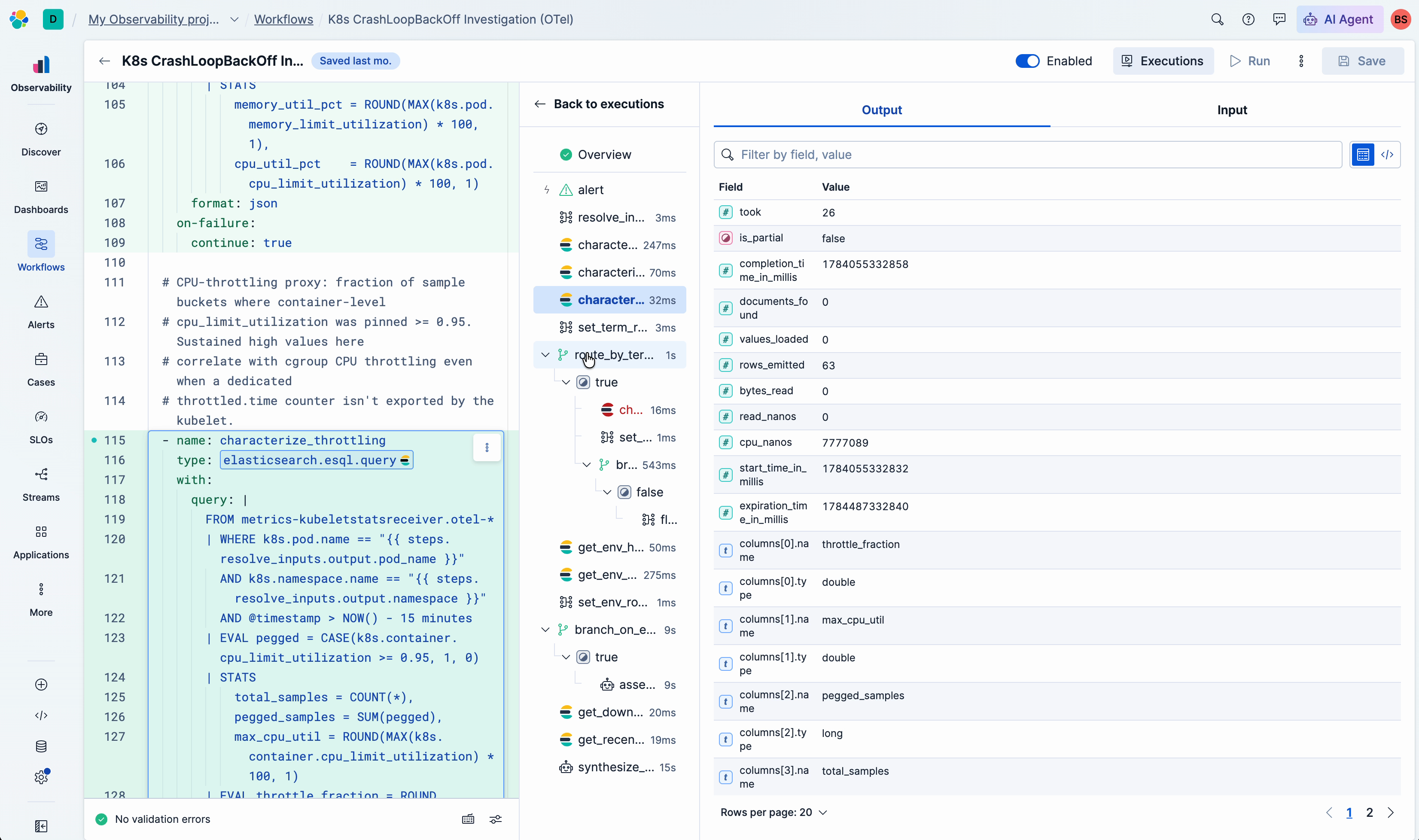The image size is (1419, 840).
Task: Open Discover in the sidebar
Action: pos(41,139)
